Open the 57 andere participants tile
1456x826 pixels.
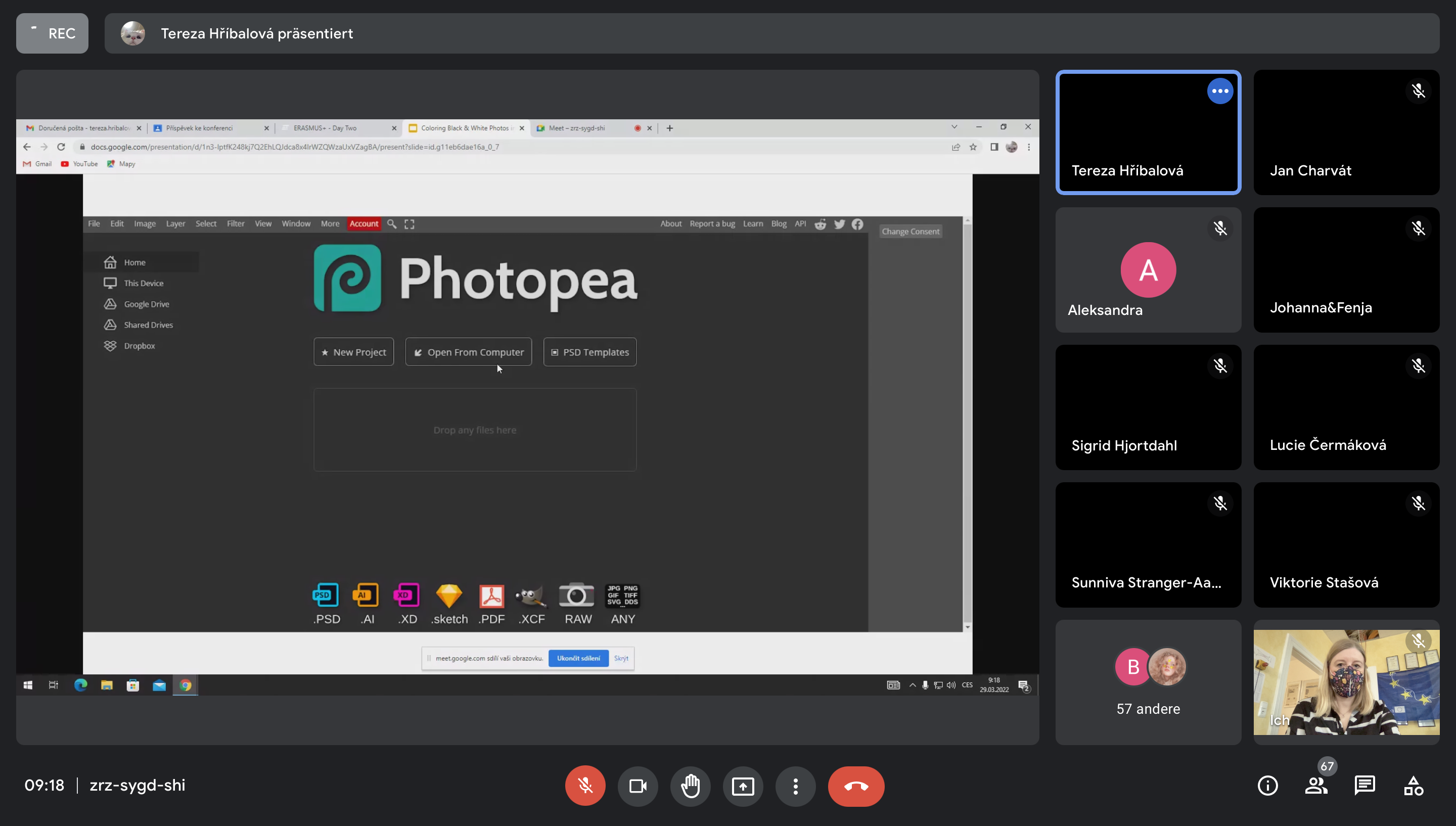click(x=1148, y=682)
